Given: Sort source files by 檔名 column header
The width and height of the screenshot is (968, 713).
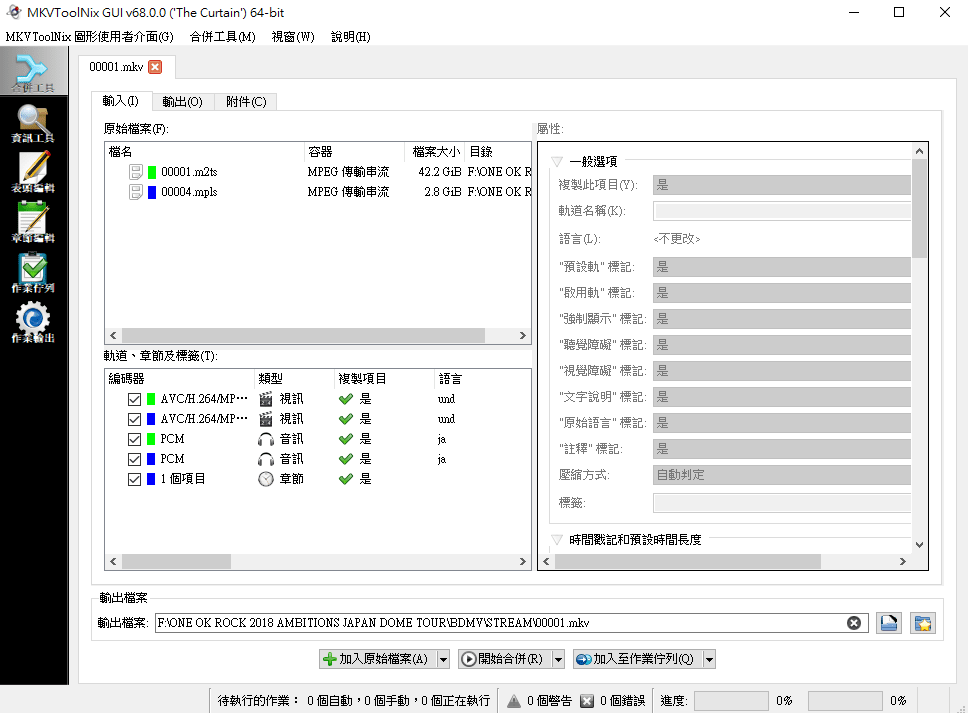Looking at the screenshot, I should [x=205, y=152].
